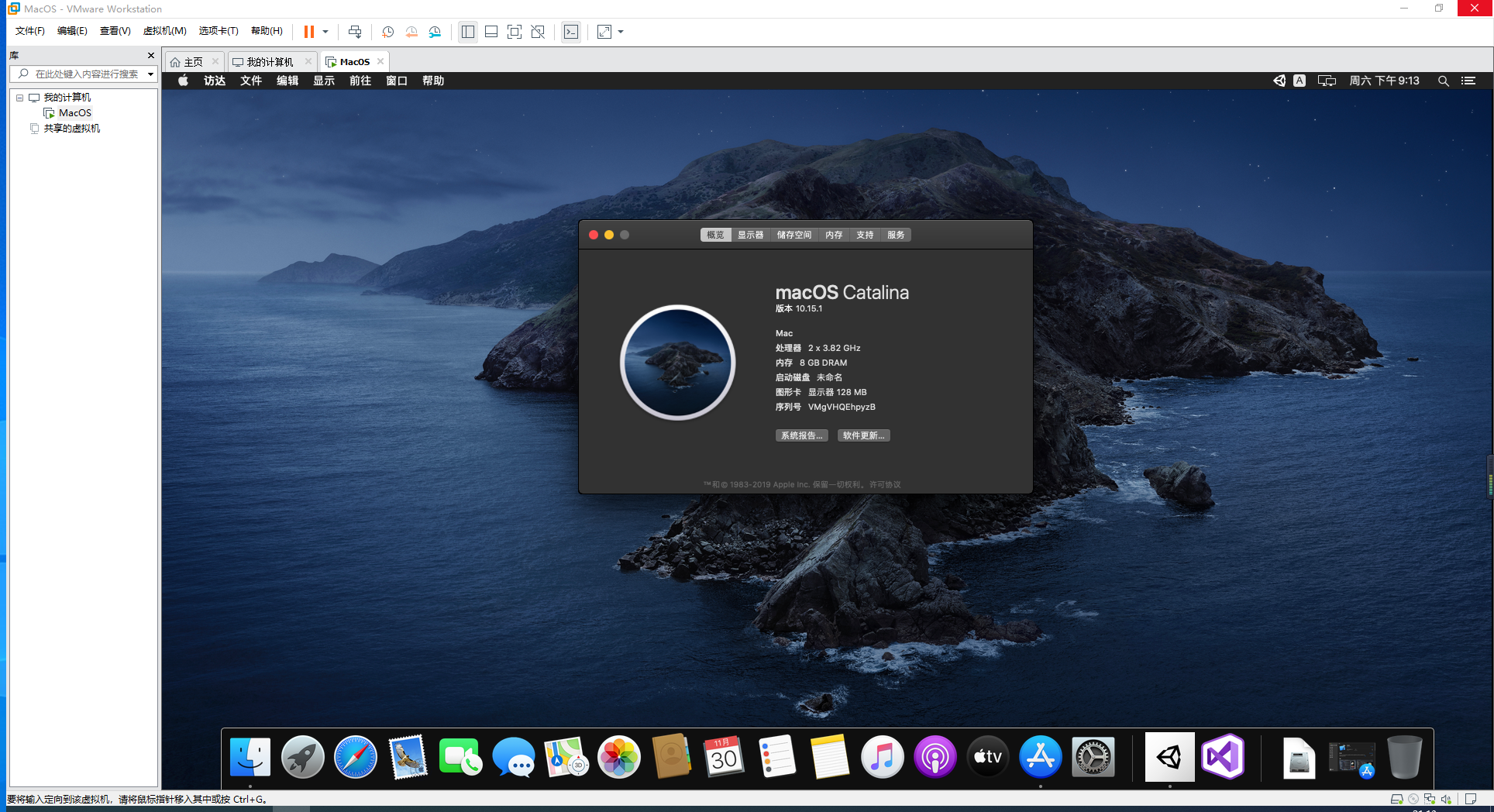The width and height of the screenshot is (1494, 812).
Task: Switch to the 显示器 tab in About This Mac
Action: (750, 235)
